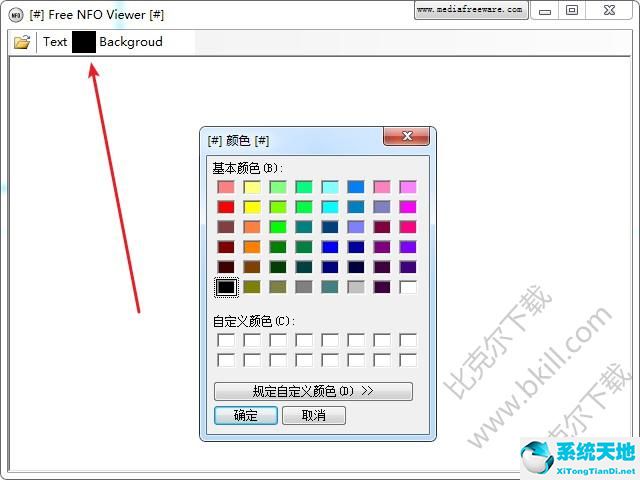Pick the dark green swatch in fifth row

278,267
